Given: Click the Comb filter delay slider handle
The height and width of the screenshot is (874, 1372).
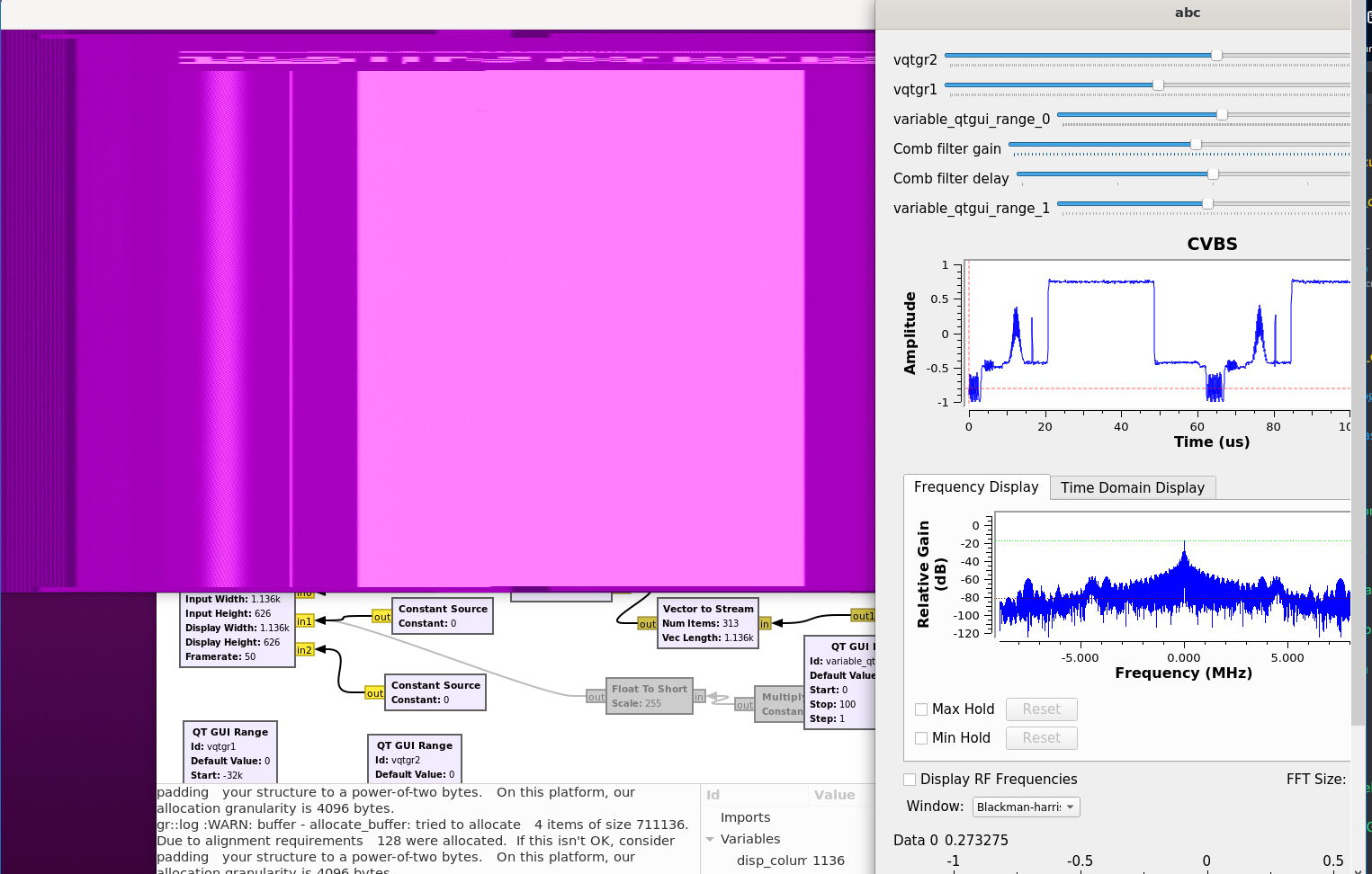Looking at the screenshot, I should click(x=1213, y=174).
